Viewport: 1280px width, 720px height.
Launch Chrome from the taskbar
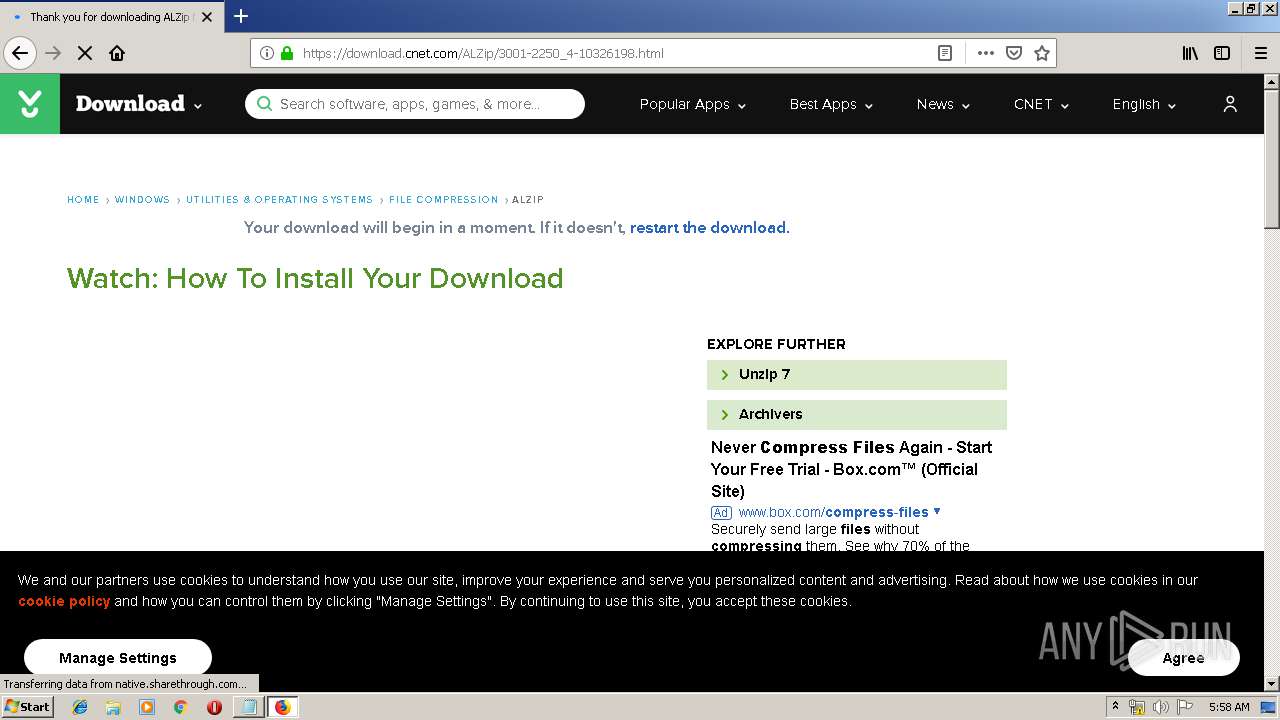[x=180, y=707]
